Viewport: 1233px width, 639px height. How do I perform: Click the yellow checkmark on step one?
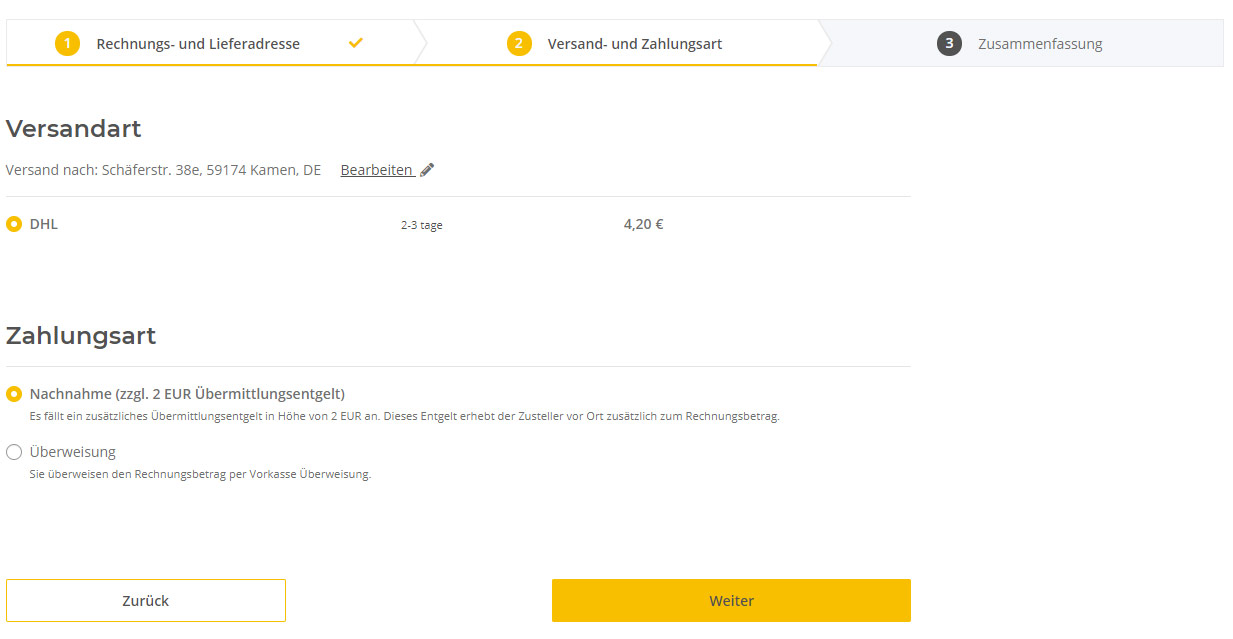coord(356,43)
